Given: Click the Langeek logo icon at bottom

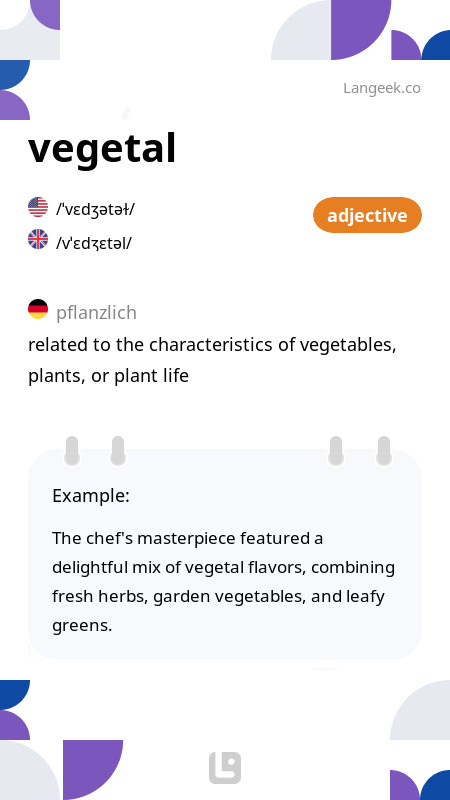Looking at the screenshot, I should pyautogui.click(x=225, y=768).
